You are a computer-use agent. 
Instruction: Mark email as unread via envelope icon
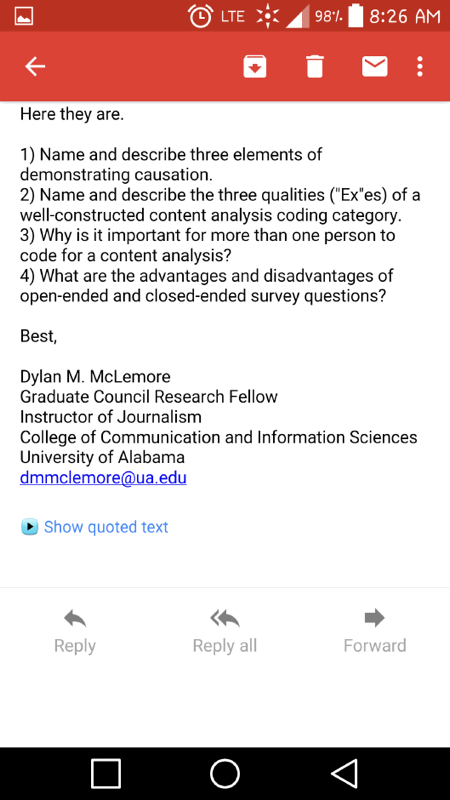374,66
